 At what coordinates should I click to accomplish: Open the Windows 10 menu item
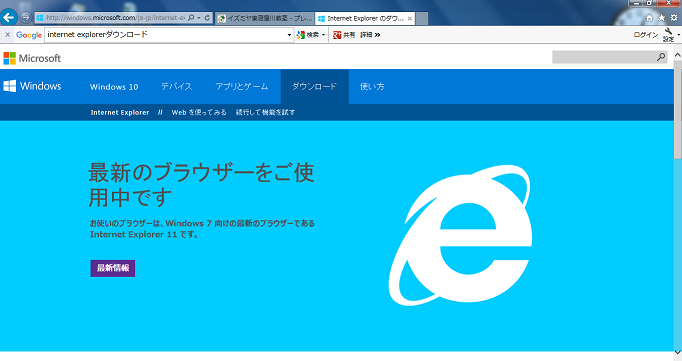click(x=114, y=87)
